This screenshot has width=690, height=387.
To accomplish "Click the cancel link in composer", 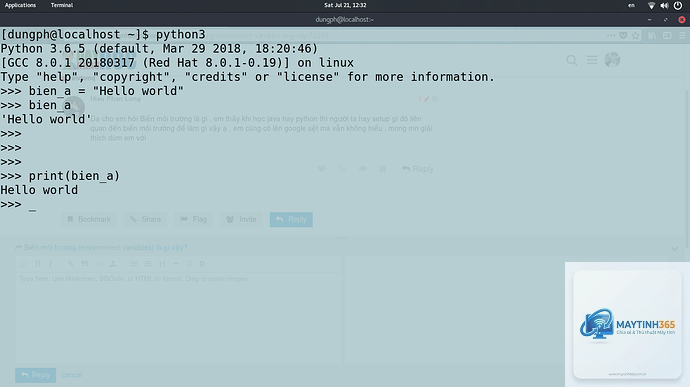I will pos(72,375).
